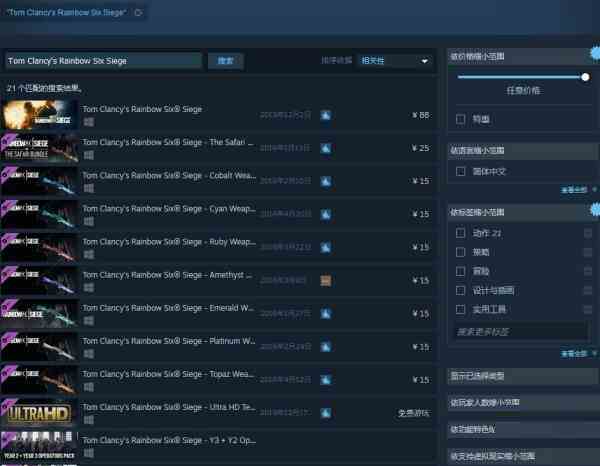The image size is (600, 466).
Task: Click review icon on The Safari bundle row
Action: 326,148
